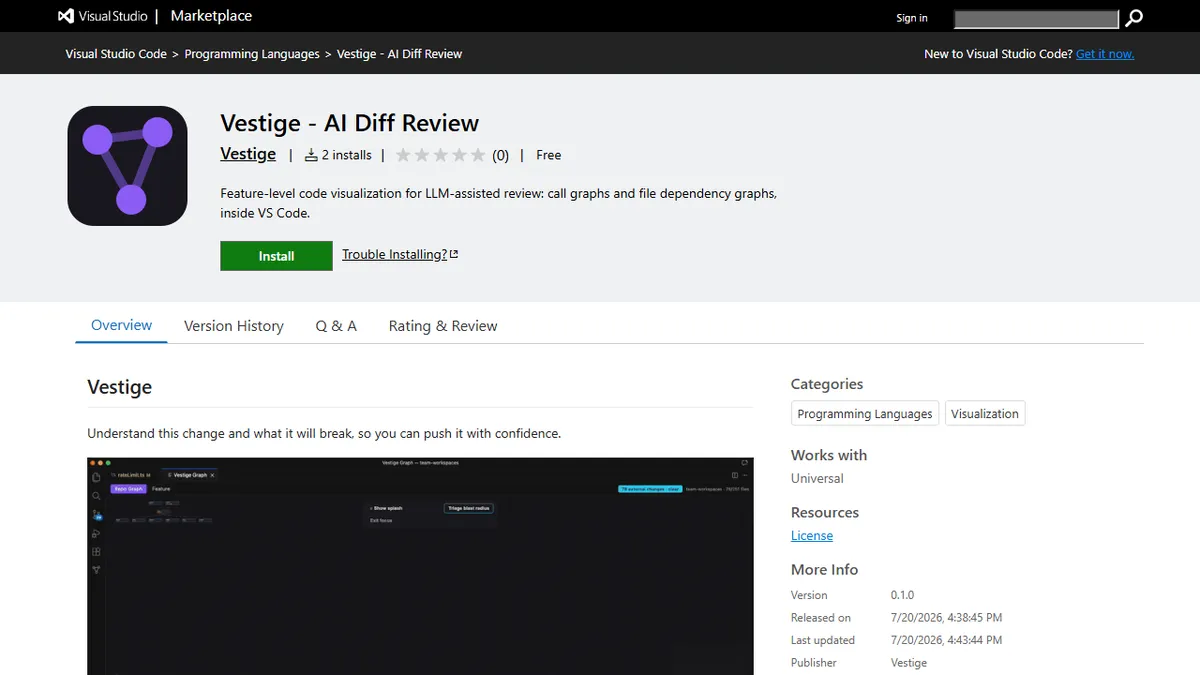This screenshot has height=675, width=1200.
Task: Click the search magnifier icon
Action: pyautogui.click(x=1133, y=18)
